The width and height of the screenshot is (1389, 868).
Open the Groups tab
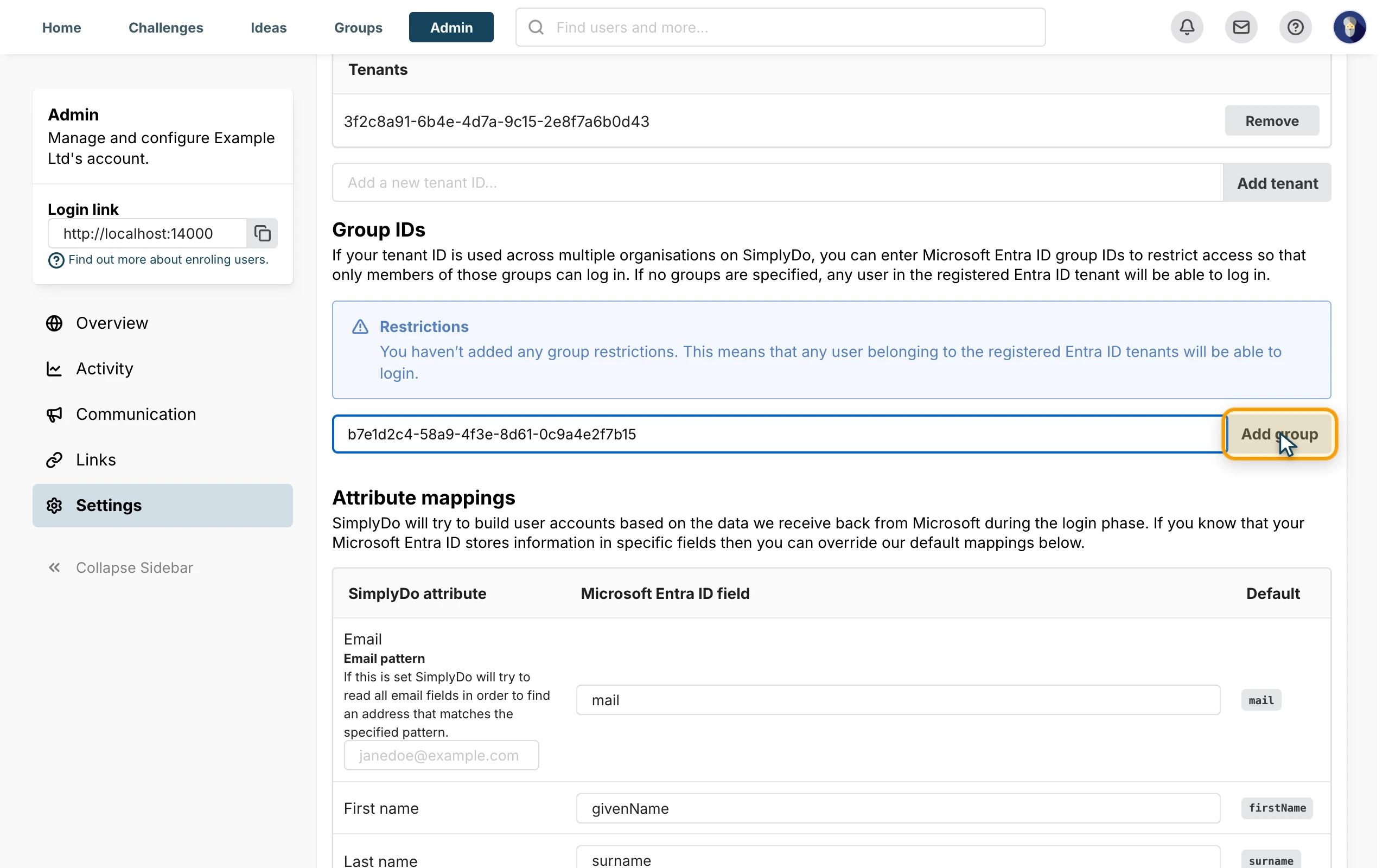pos(358,27)
